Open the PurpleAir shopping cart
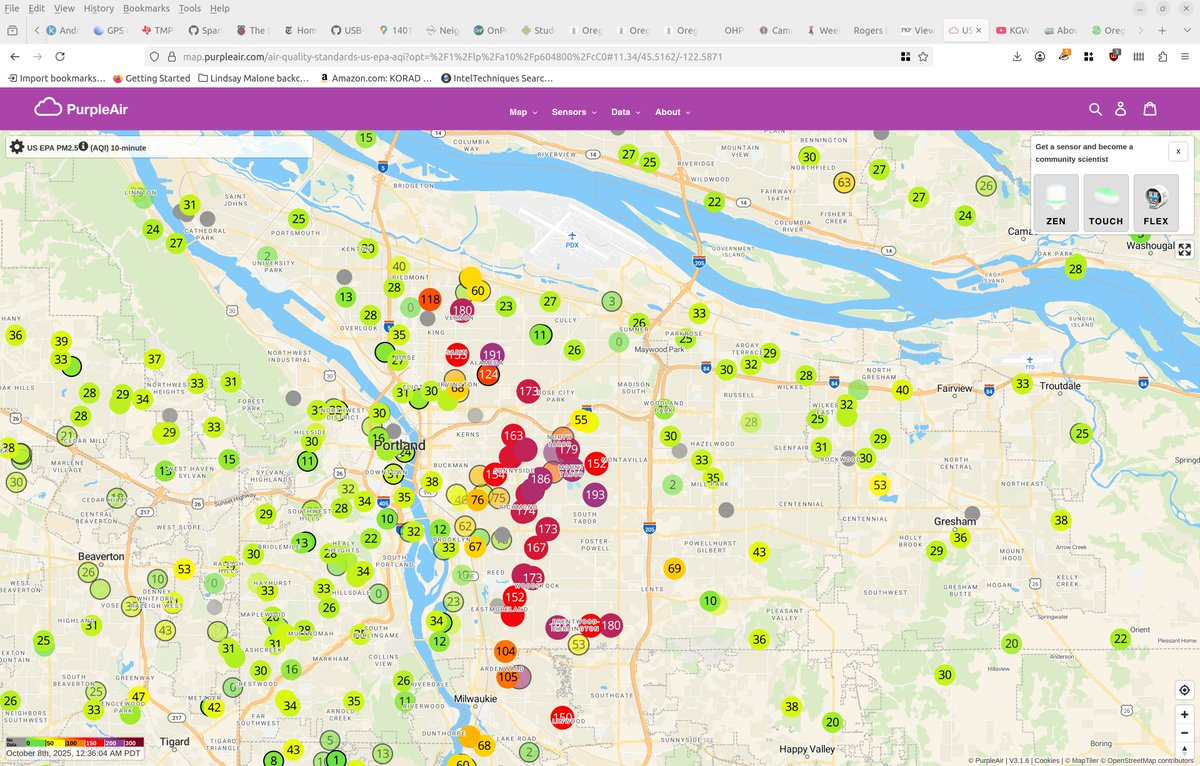The image size is (1200, 766). (1150, 109)
